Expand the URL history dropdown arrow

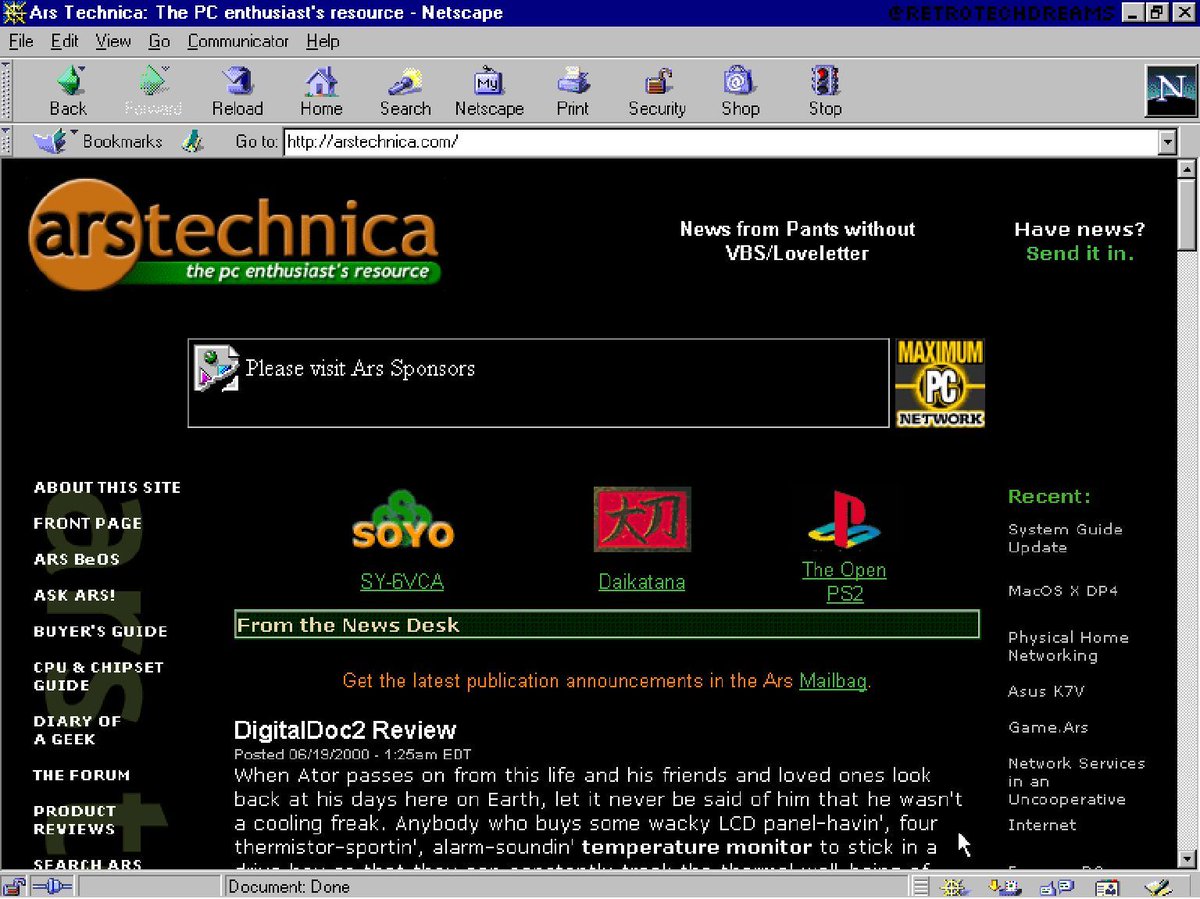coord(1167,142)
